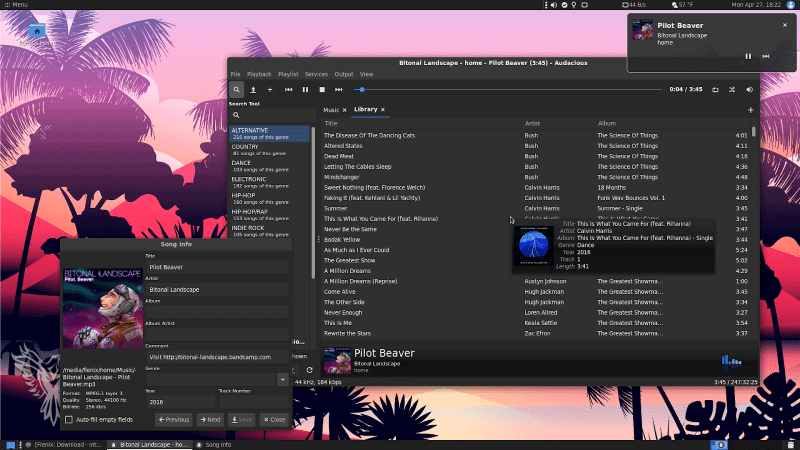
Task: Sort playlist by the Artist column header
Action: pos(558,123)
